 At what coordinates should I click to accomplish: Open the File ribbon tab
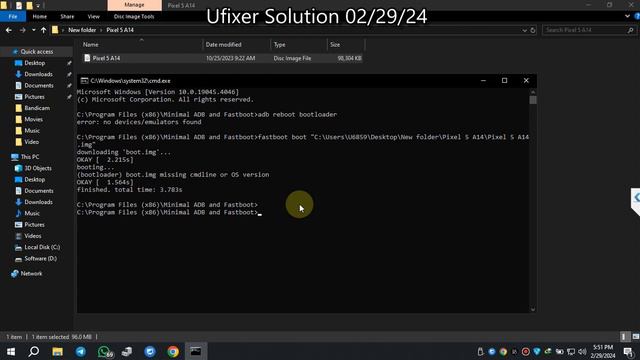pos(13,16)
